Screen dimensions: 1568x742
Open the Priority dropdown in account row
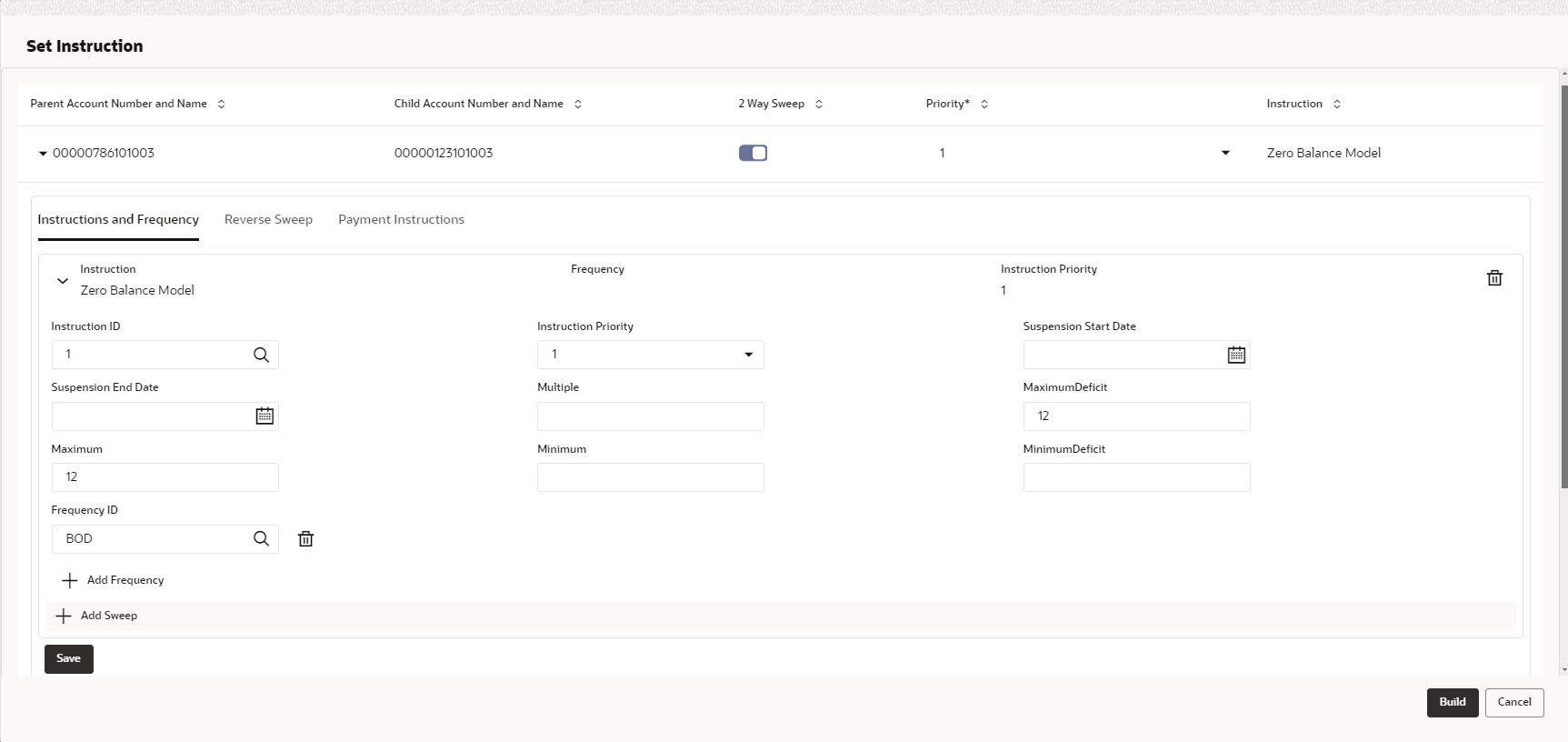[x=1225, y=153]
